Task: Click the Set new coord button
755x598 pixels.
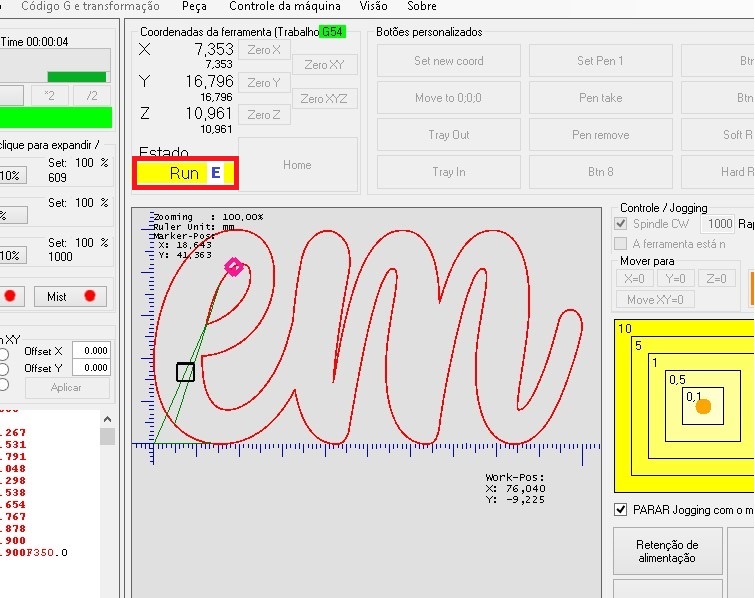Action: pos(448,61)
